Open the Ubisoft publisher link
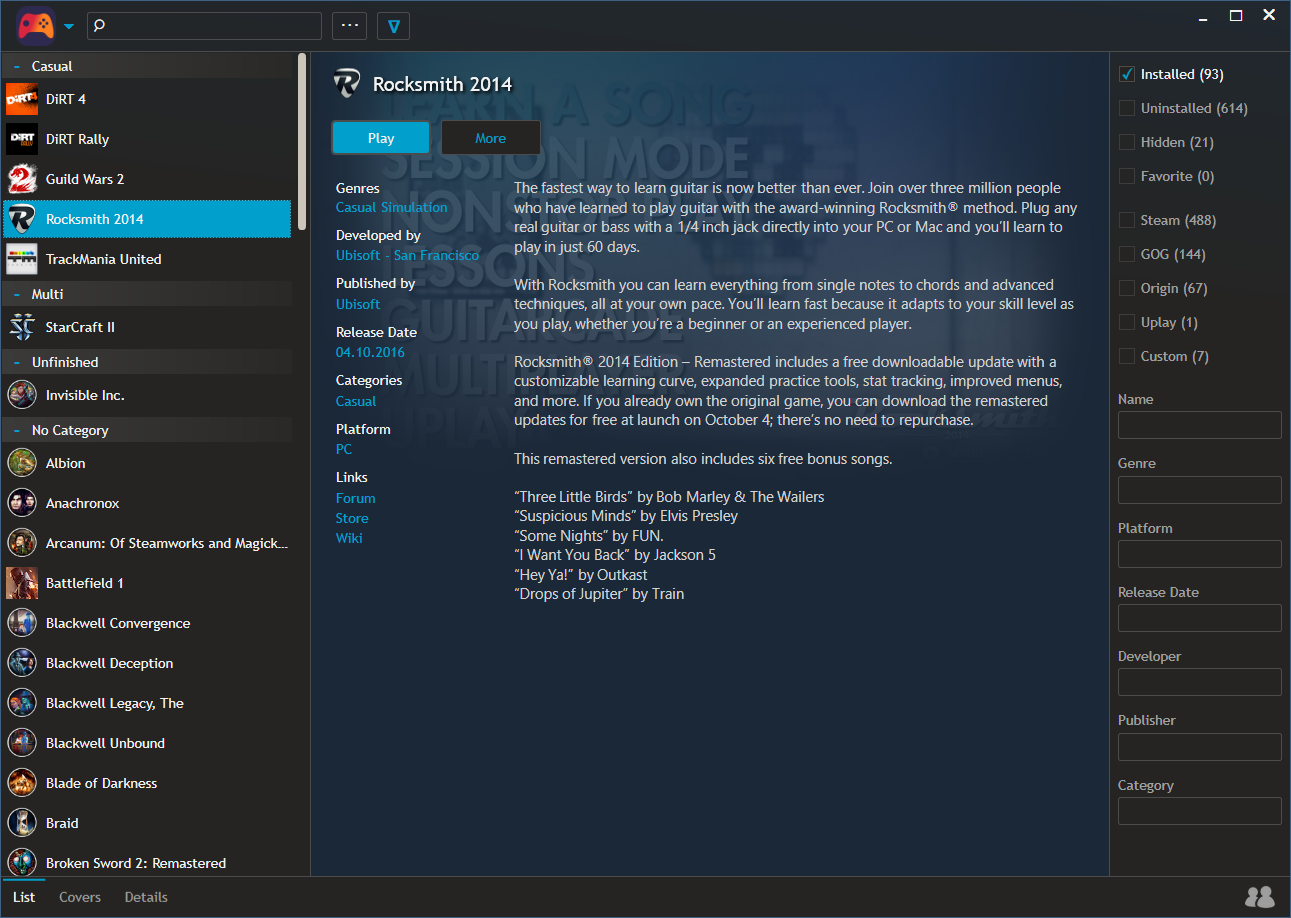1291x918 pixels. point(358,304)
